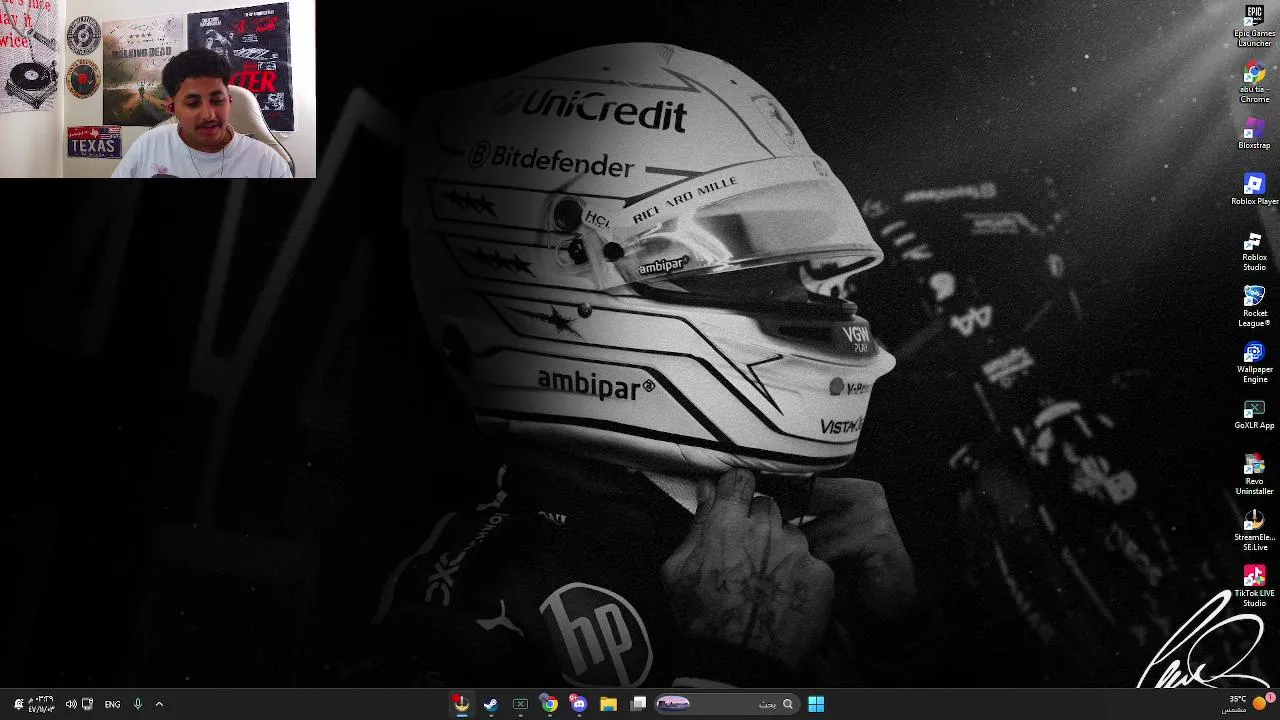Launch Roblox Studio from desktop

click(1254, 251)
